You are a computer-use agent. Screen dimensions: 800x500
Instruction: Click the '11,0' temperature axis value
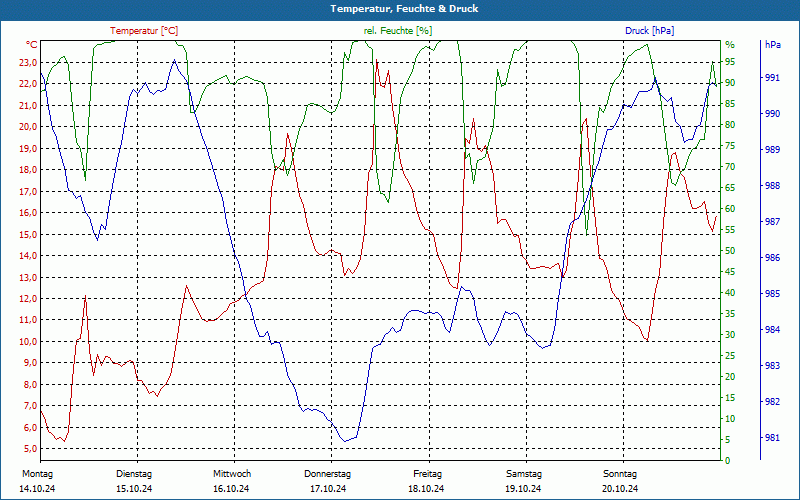28,320
